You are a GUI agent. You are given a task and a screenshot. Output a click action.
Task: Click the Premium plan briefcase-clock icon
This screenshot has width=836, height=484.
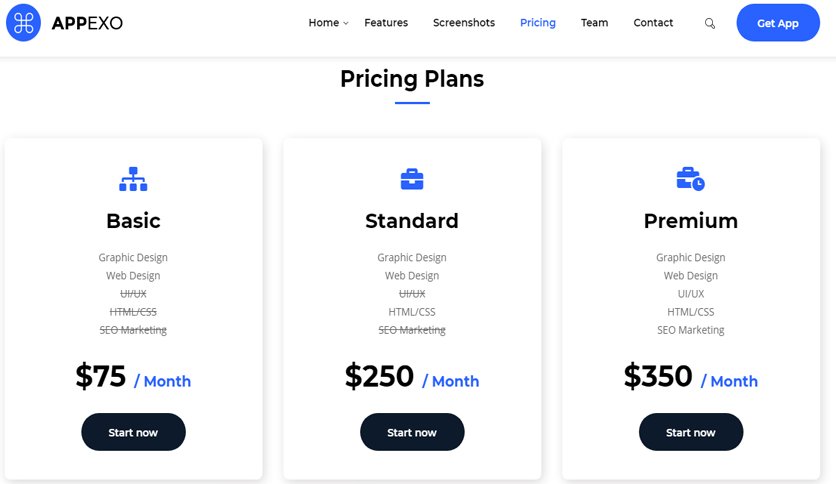click(690, 179)
